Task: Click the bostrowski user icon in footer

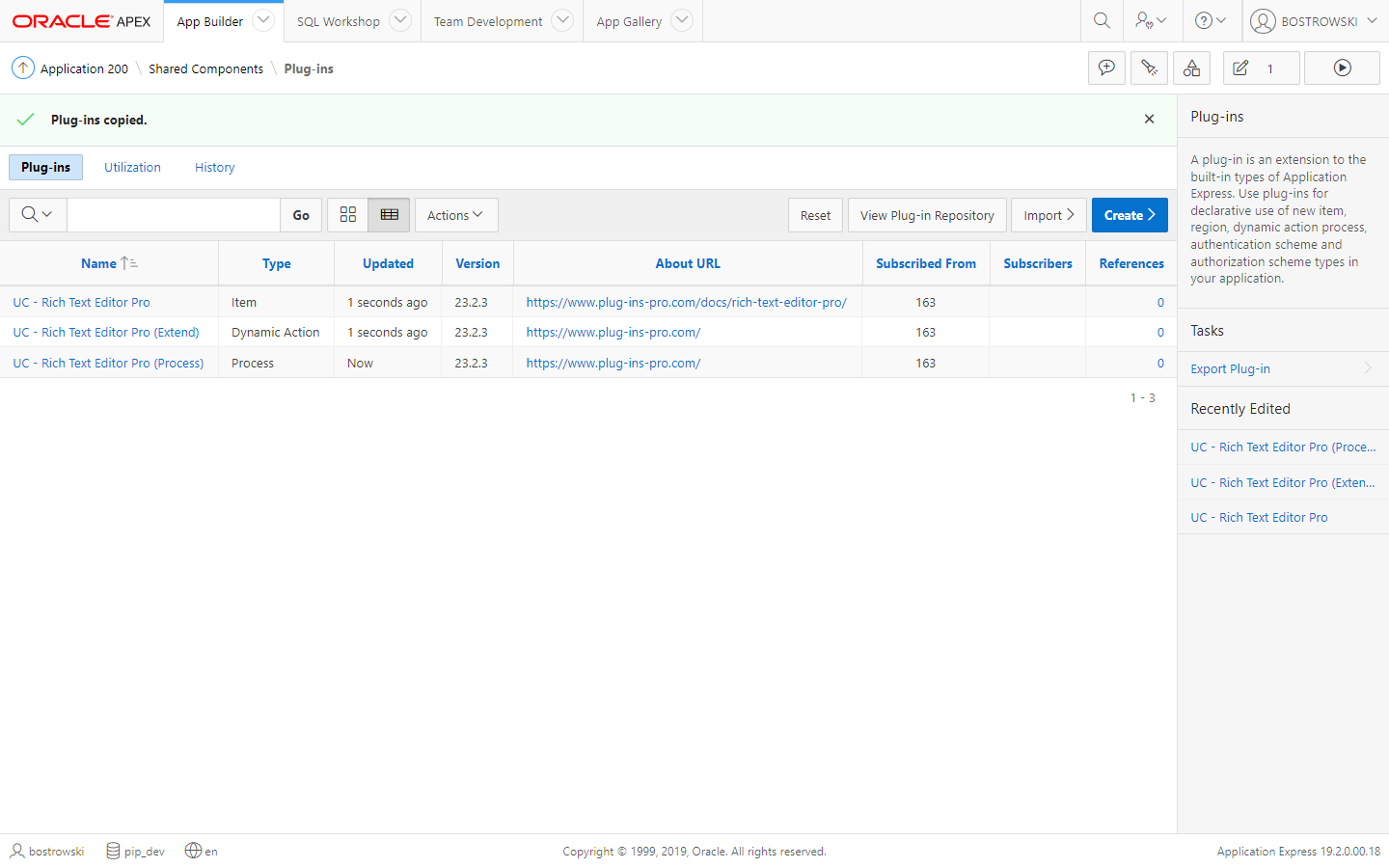Action: point(17,851)
